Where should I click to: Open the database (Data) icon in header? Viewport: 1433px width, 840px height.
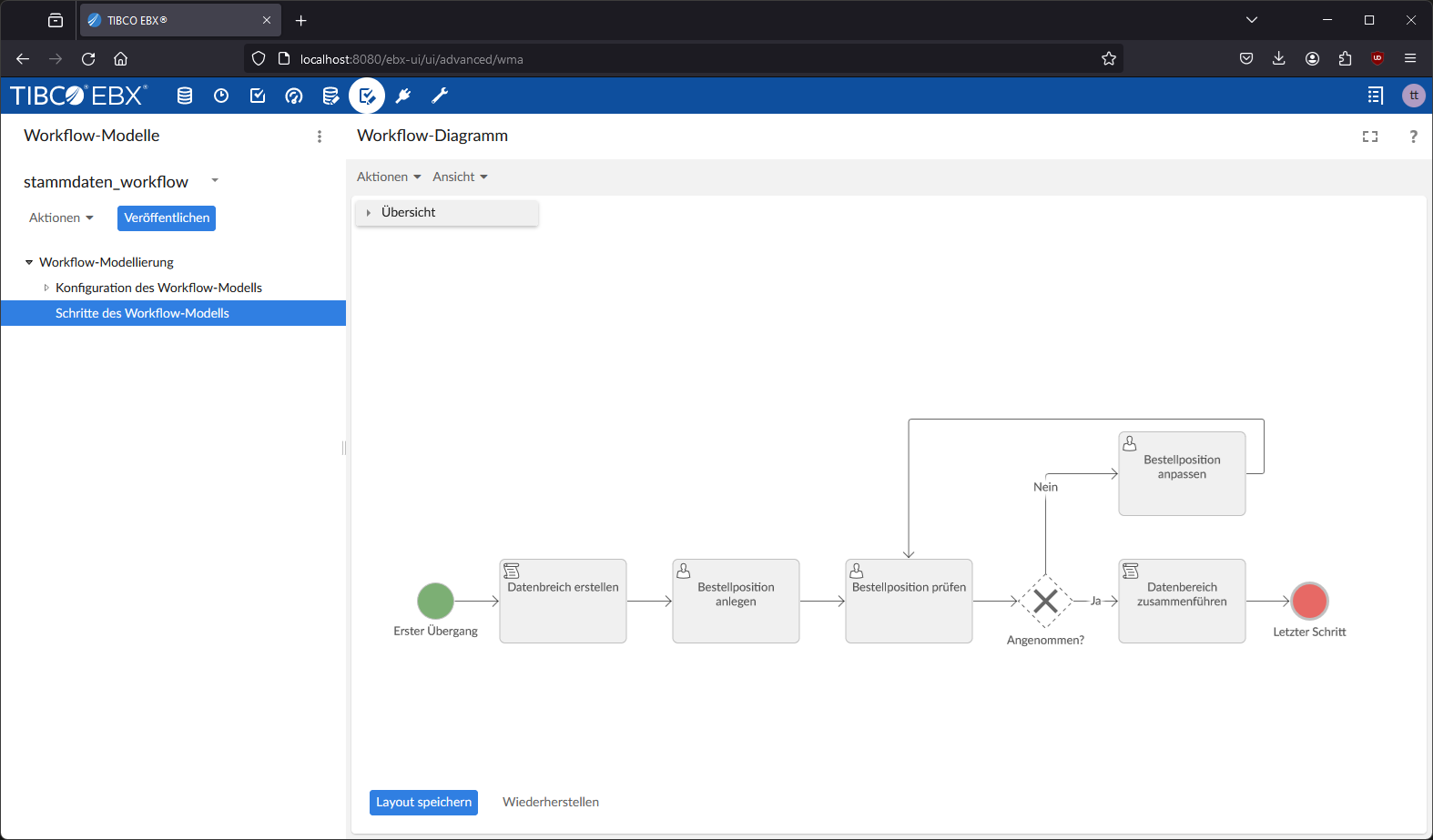click(185, 96)
